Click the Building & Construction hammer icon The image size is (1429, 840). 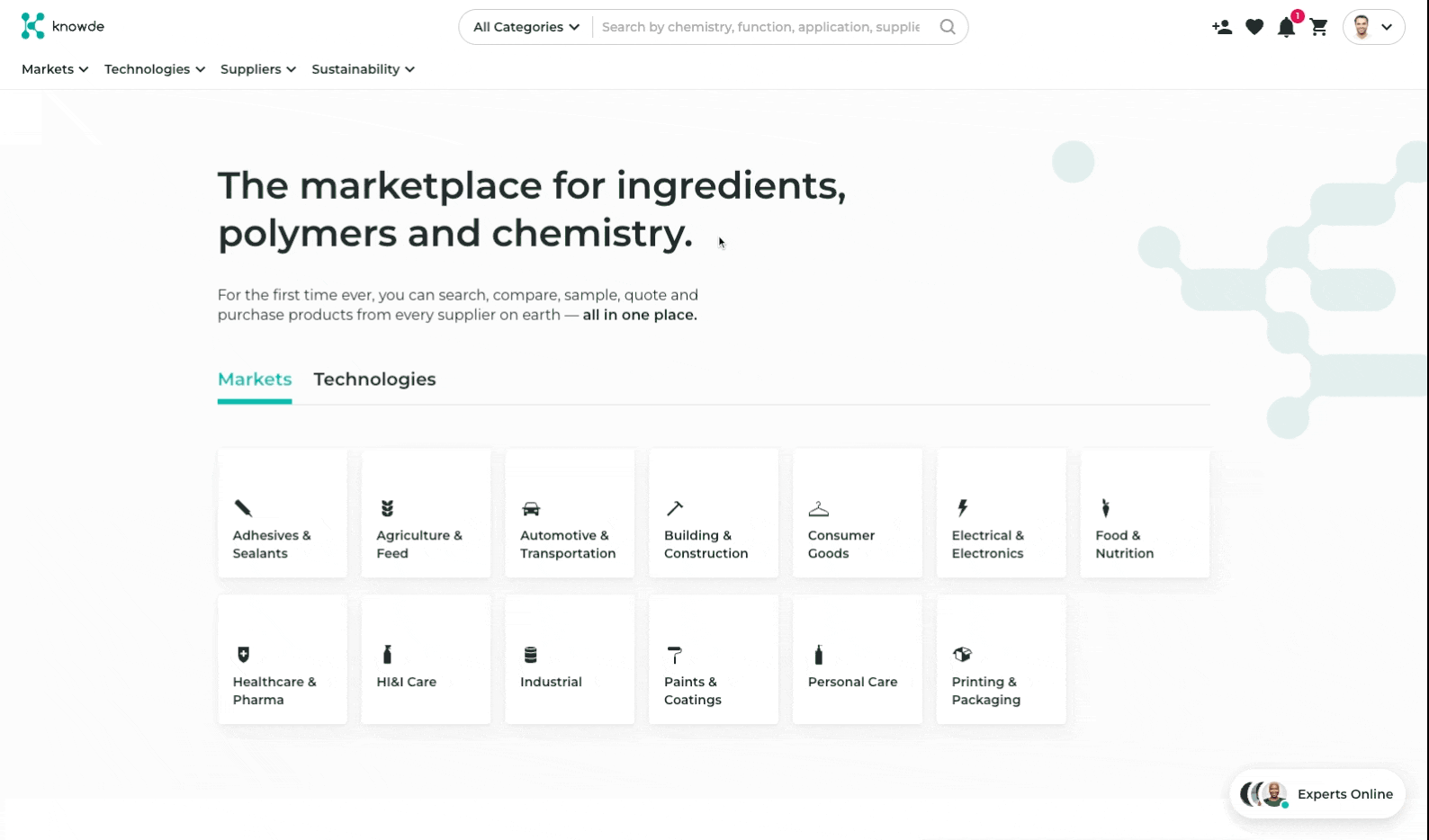pyautogui.click(x=674, y=508)
